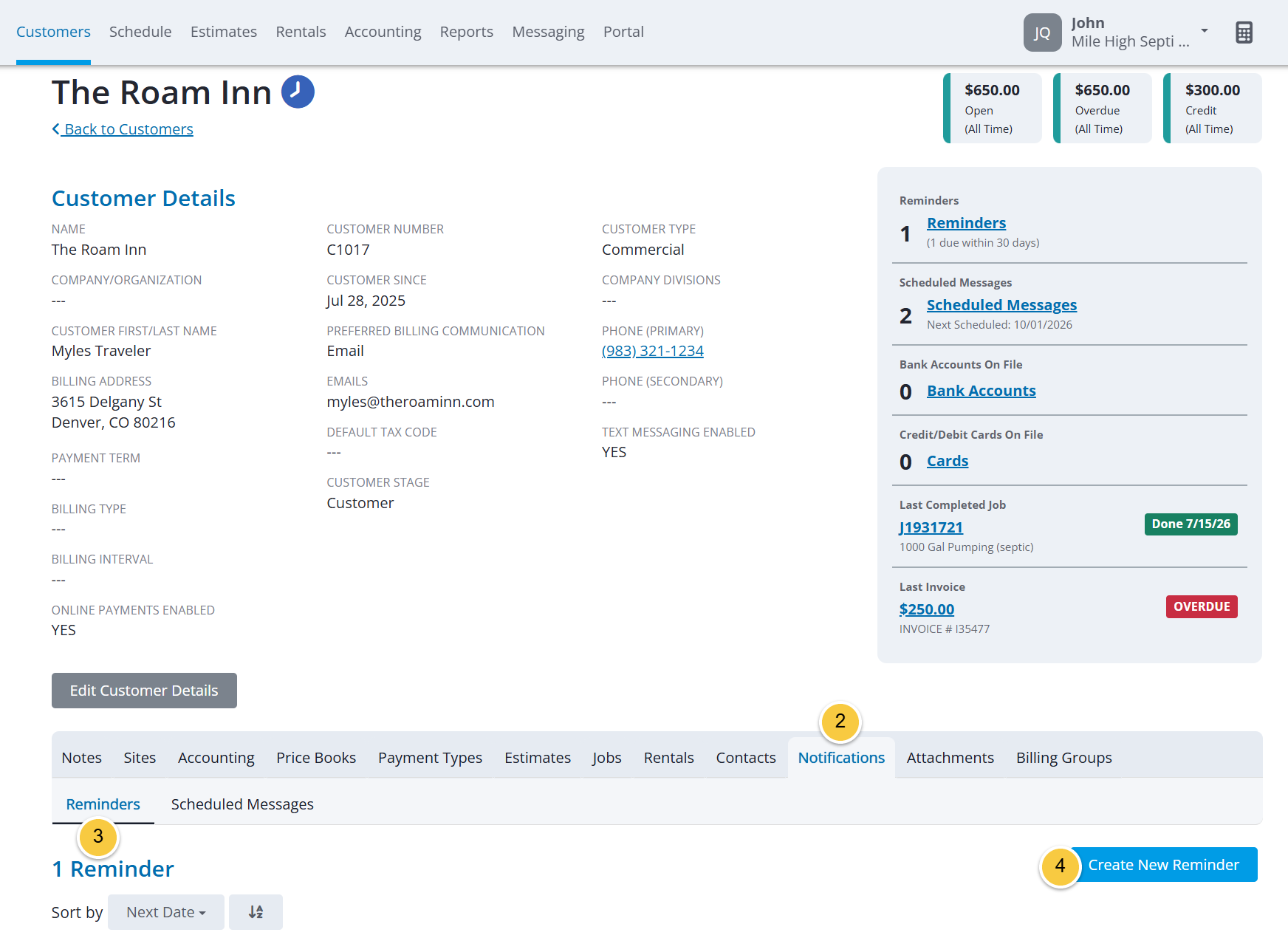
Task: Open the Cards link
Action: pos(948,461)
